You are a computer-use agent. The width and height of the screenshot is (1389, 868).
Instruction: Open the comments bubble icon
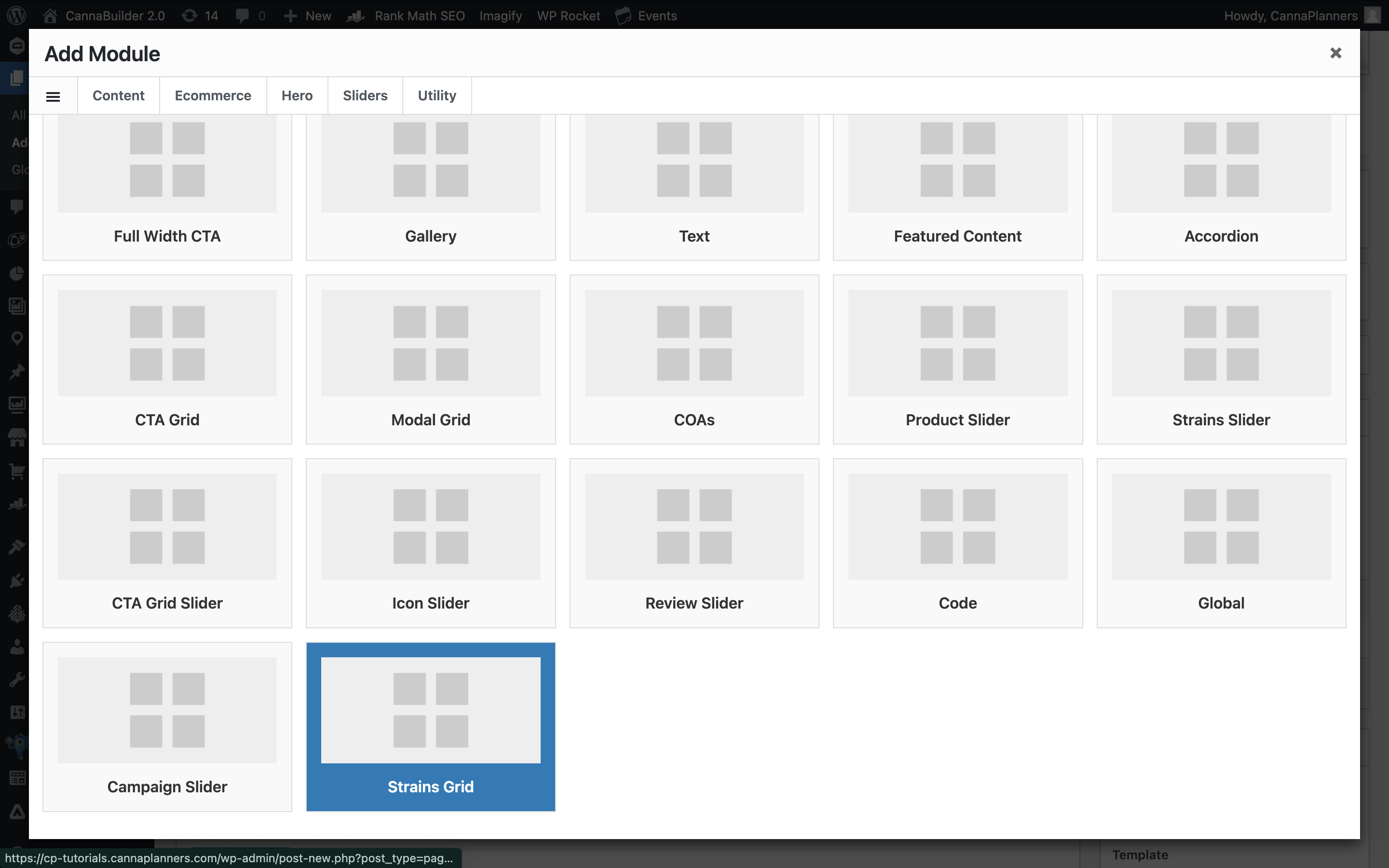(x=243, y=15)
